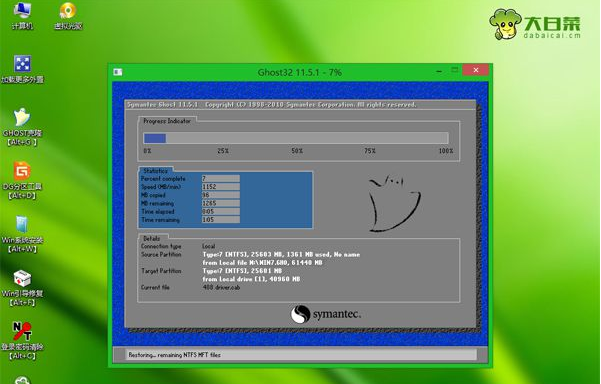Click the Symantec logo

click(325, 314)
